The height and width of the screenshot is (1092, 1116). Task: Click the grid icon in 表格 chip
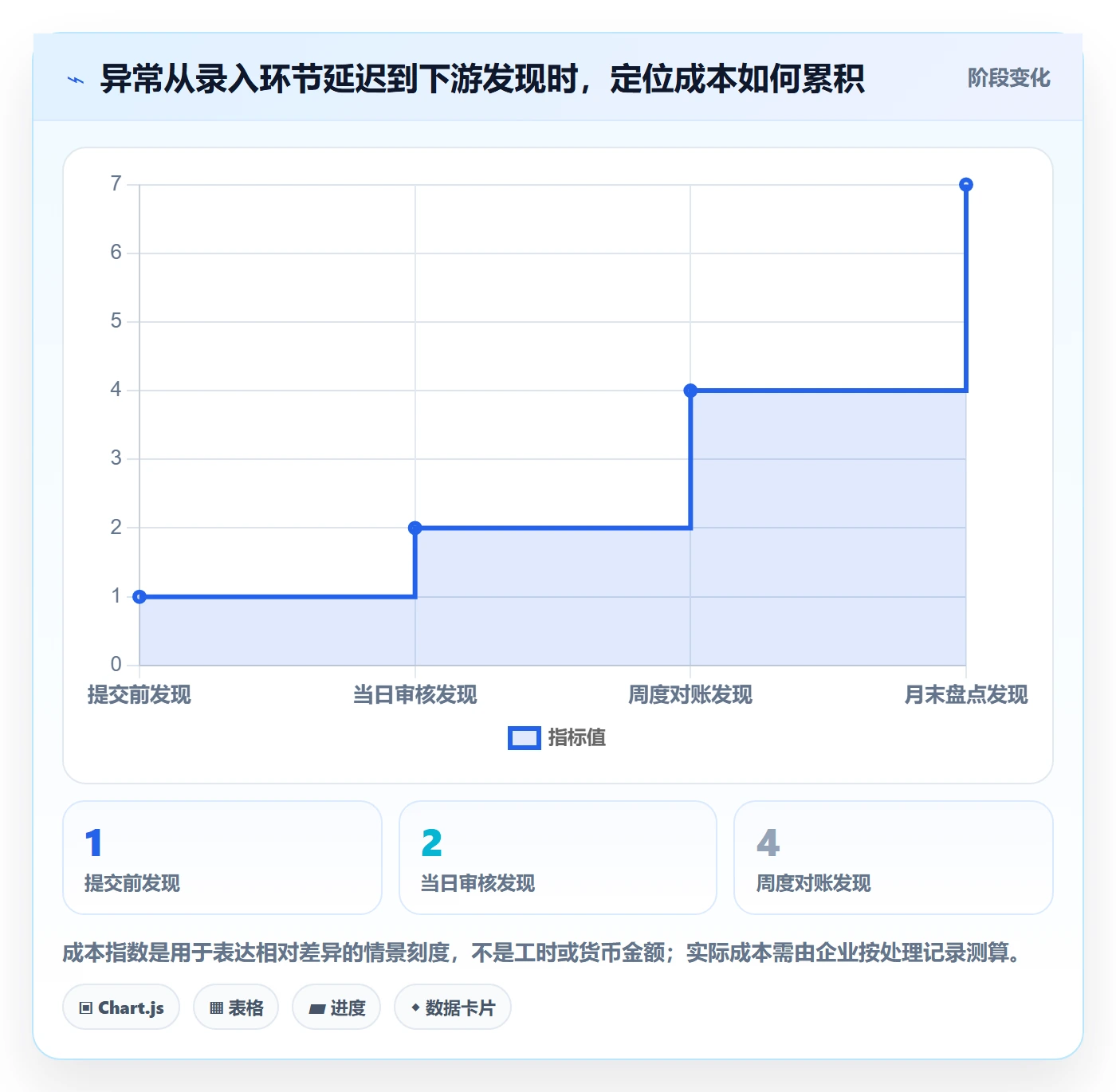[x=216, y=1008]
